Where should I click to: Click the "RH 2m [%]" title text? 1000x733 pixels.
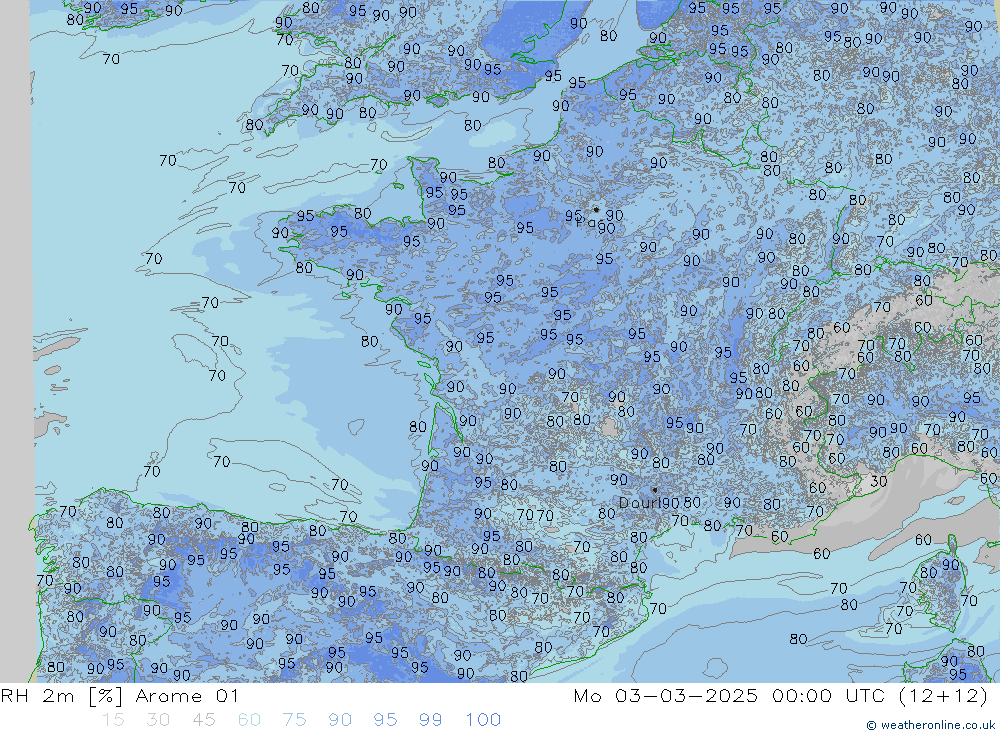pyautogui.click(x=61, y=696)
